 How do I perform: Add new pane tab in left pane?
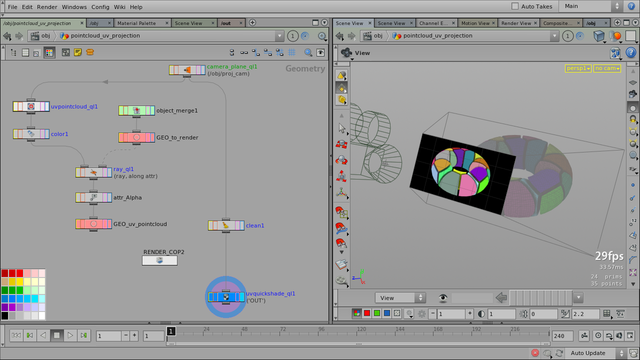pyautogui.click(x=252, y=22)
